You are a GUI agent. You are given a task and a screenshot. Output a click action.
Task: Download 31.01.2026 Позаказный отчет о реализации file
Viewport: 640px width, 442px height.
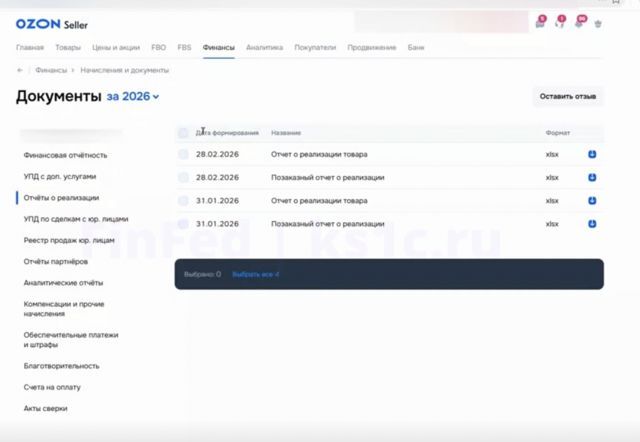coord(592,224)
